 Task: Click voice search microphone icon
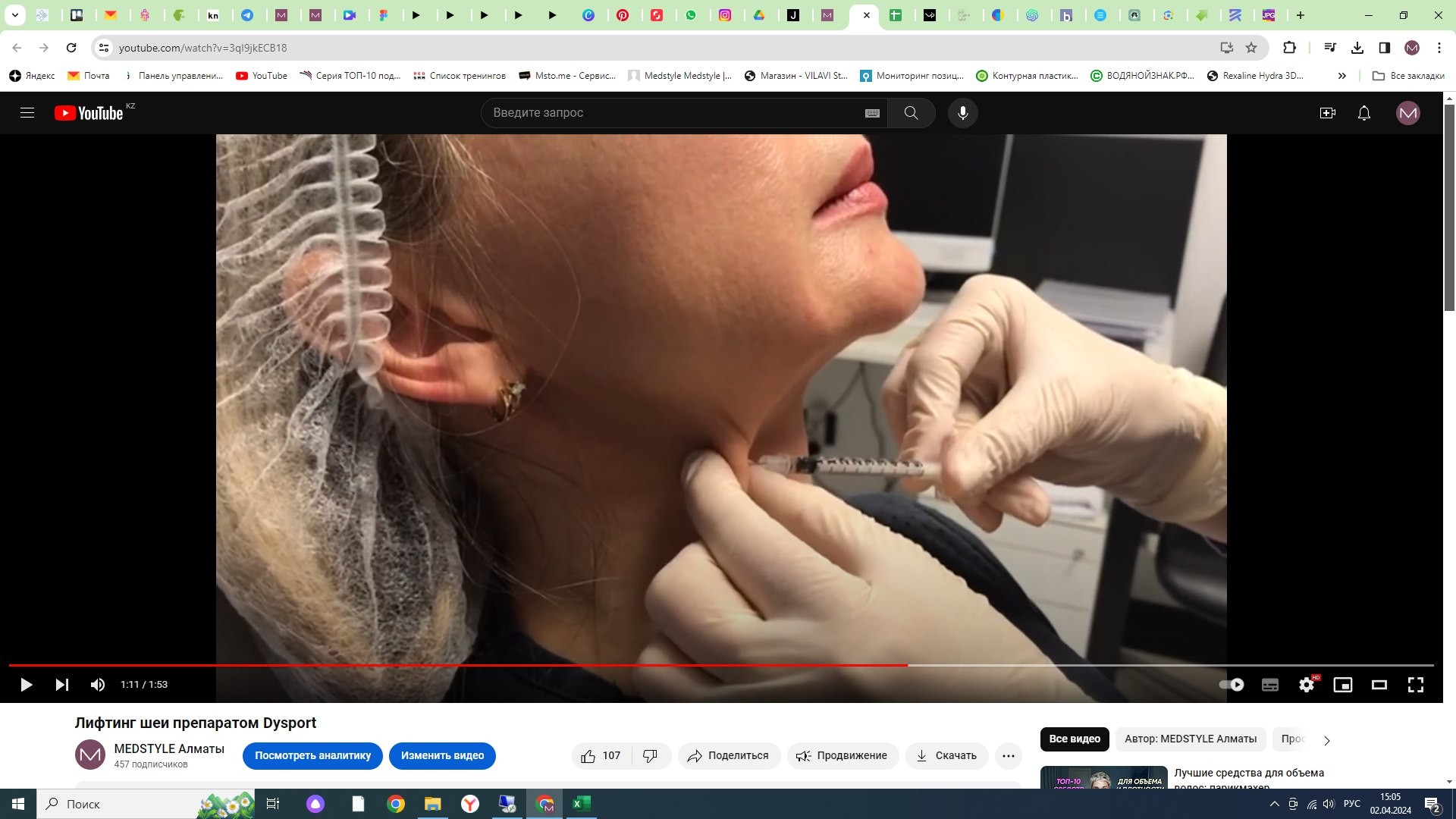pos(963,113)
